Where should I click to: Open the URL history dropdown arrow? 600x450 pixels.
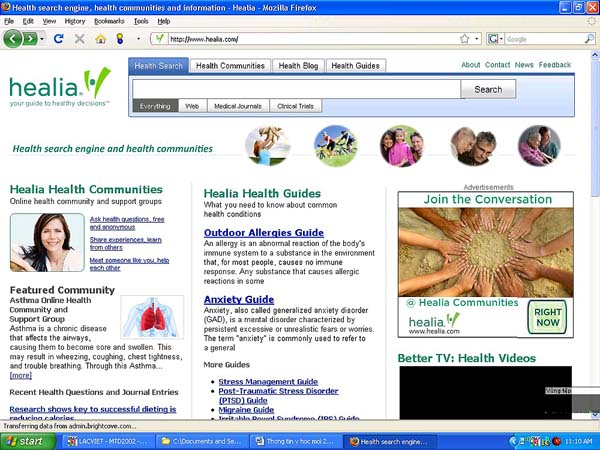[x=477, y=39]
